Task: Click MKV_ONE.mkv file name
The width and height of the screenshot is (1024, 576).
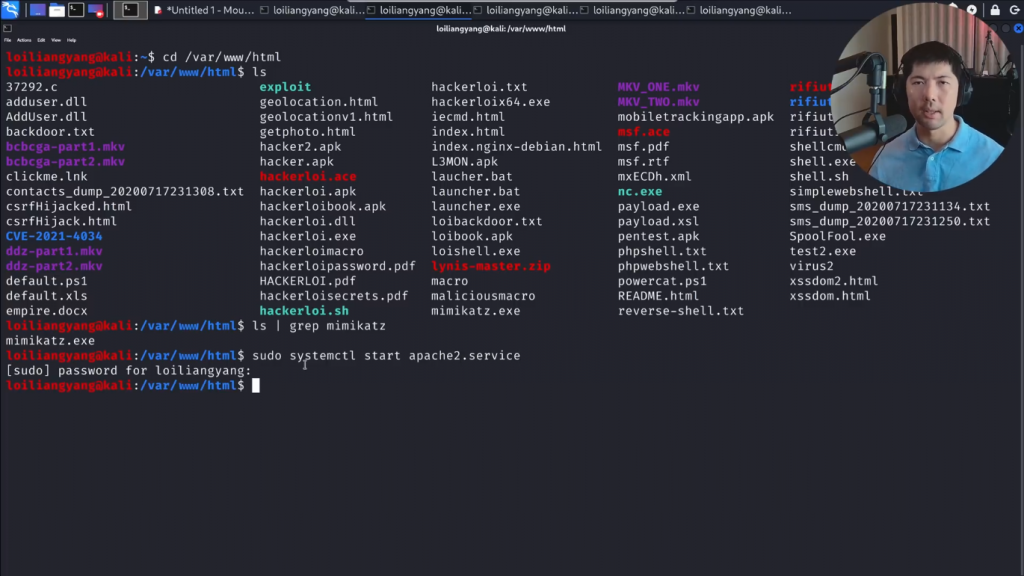Action: (658, 87)
